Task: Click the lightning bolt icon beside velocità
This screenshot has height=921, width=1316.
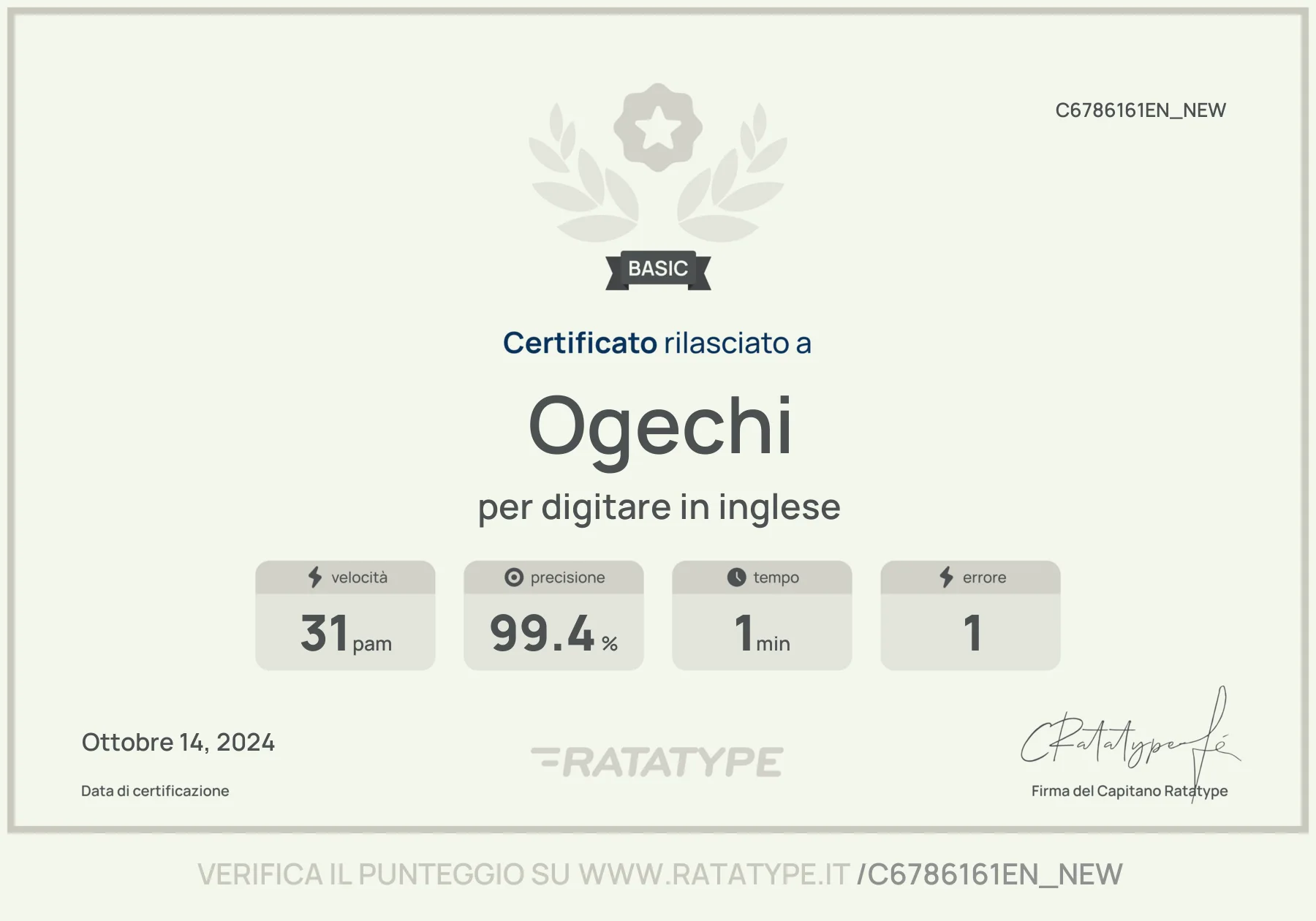Action: pos(315,577)
